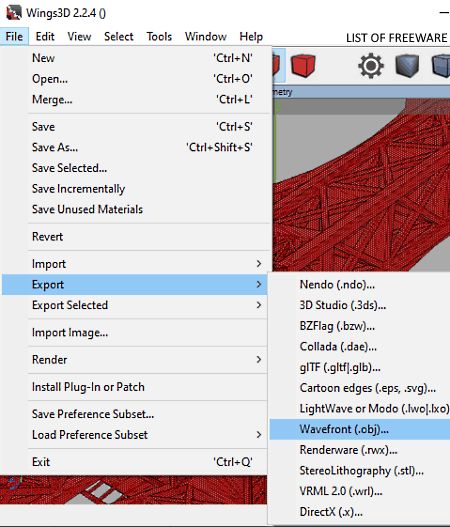This screenshot has width=450, height=527.
Task: Choose Save Preference Subset...
Action: point(134,414)
